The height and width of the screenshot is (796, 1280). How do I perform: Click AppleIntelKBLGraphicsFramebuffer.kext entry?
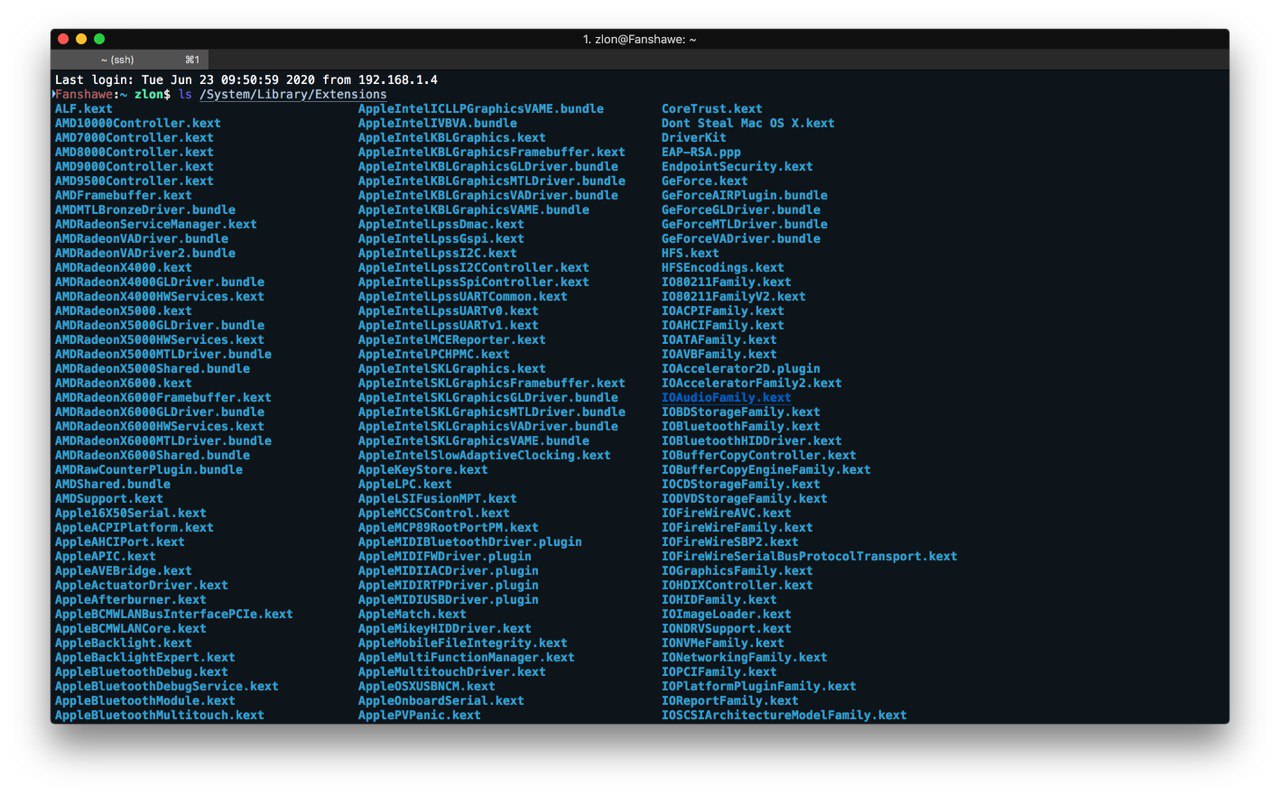492,152
